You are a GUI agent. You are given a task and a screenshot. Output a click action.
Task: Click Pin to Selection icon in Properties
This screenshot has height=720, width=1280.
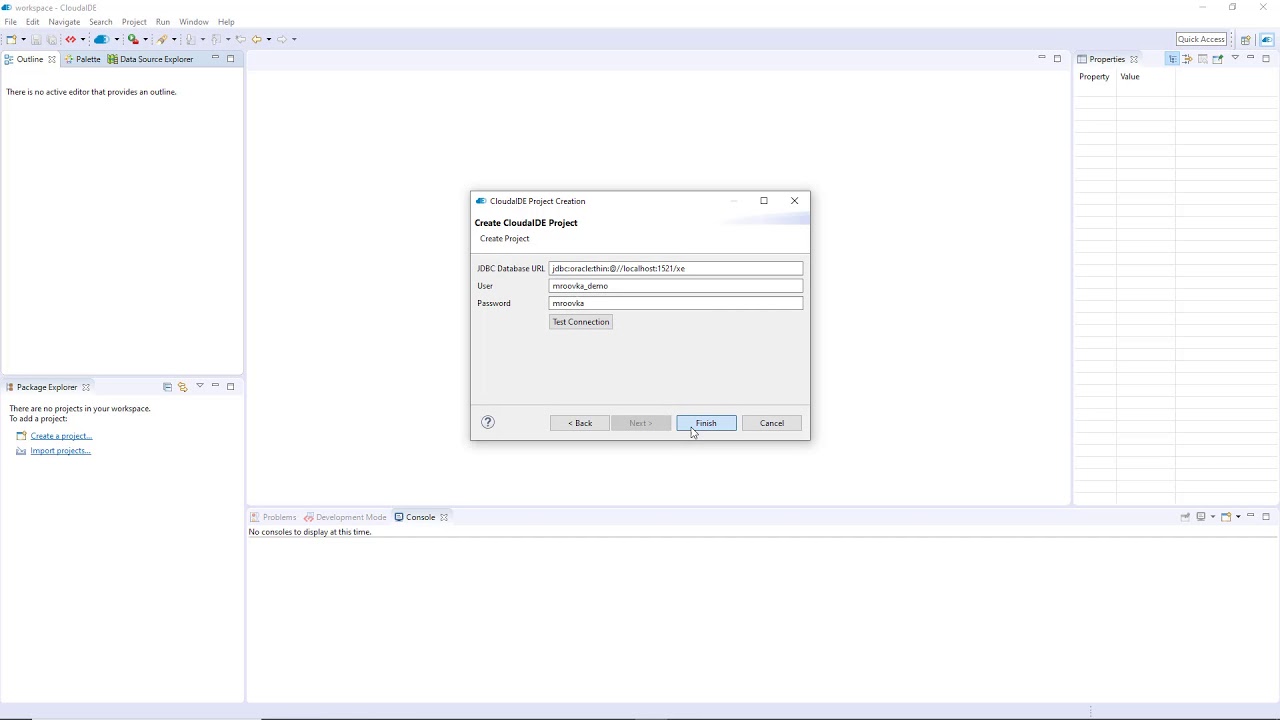[x=1217, y=59]
